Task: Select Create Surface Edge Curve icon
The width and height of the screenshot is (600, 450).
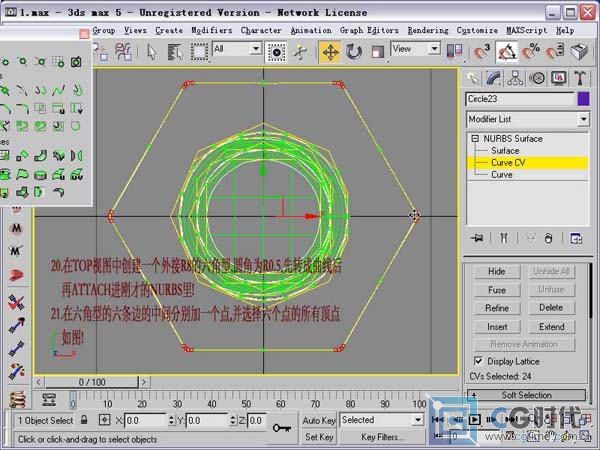Action: [x=76, y=126]
